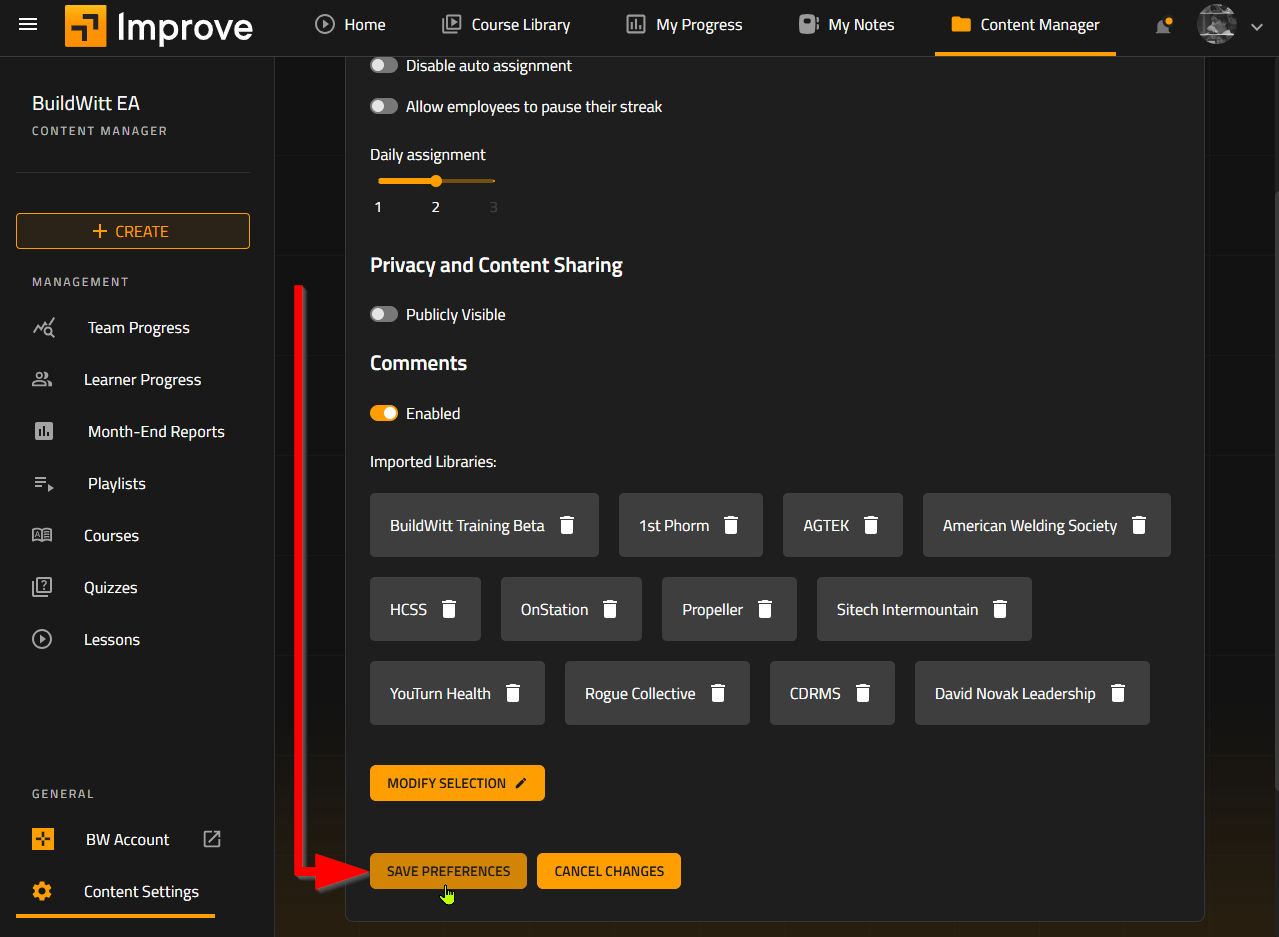The width and height of the screenshot is (1279, 937).
Task: Open Month-End Reports in the sidebar
Action: tap(156, 432)
